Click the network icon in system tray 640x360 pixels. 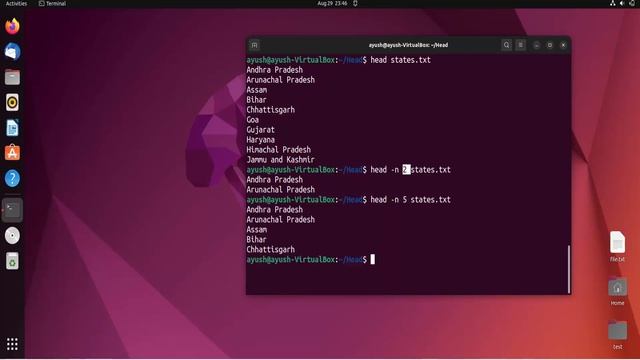pyautogui.click(x=612, y=3)
